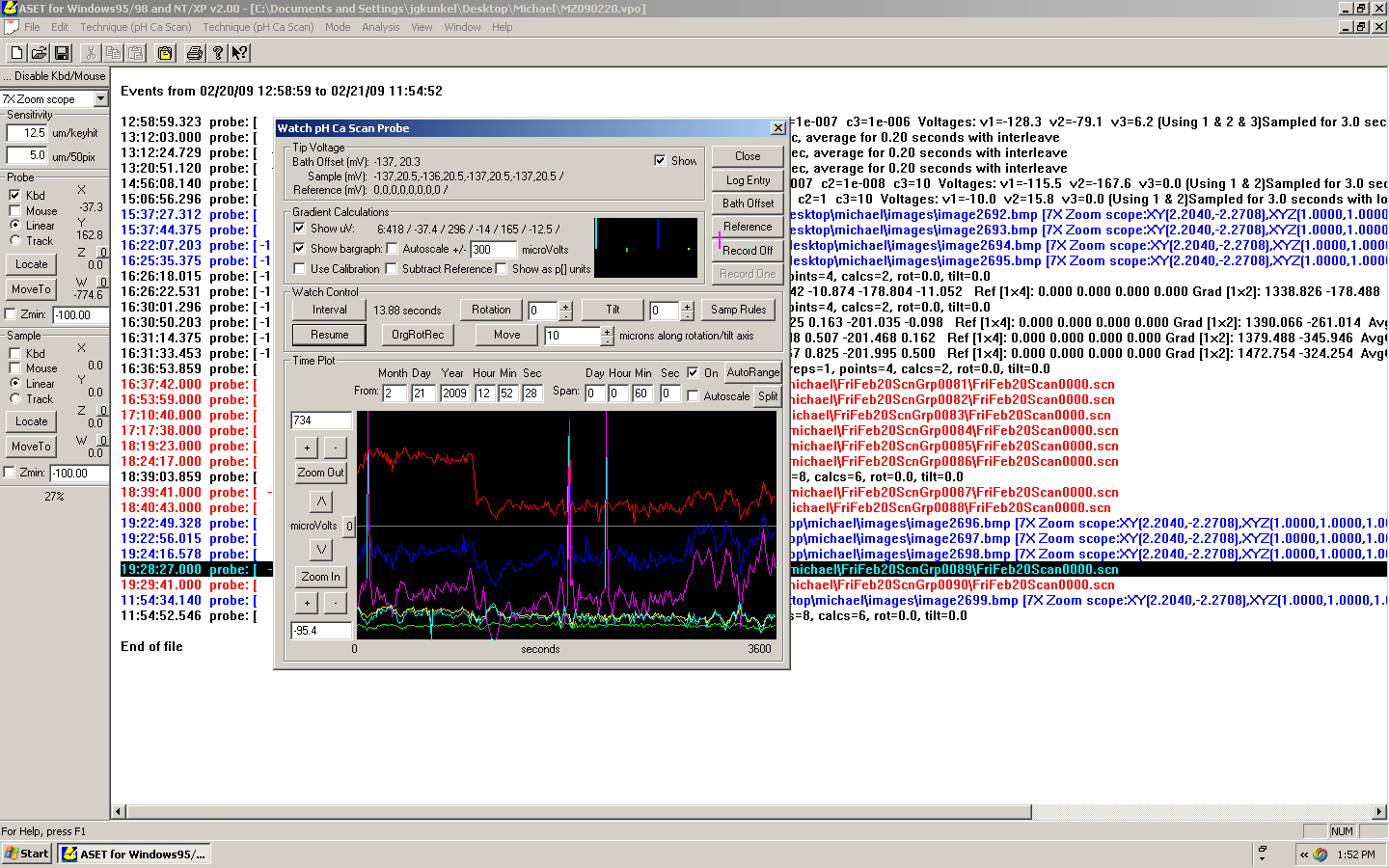The image size is (1389, 868).
Task: Click the up caret microVolts shift button
Action: point(321,502)
